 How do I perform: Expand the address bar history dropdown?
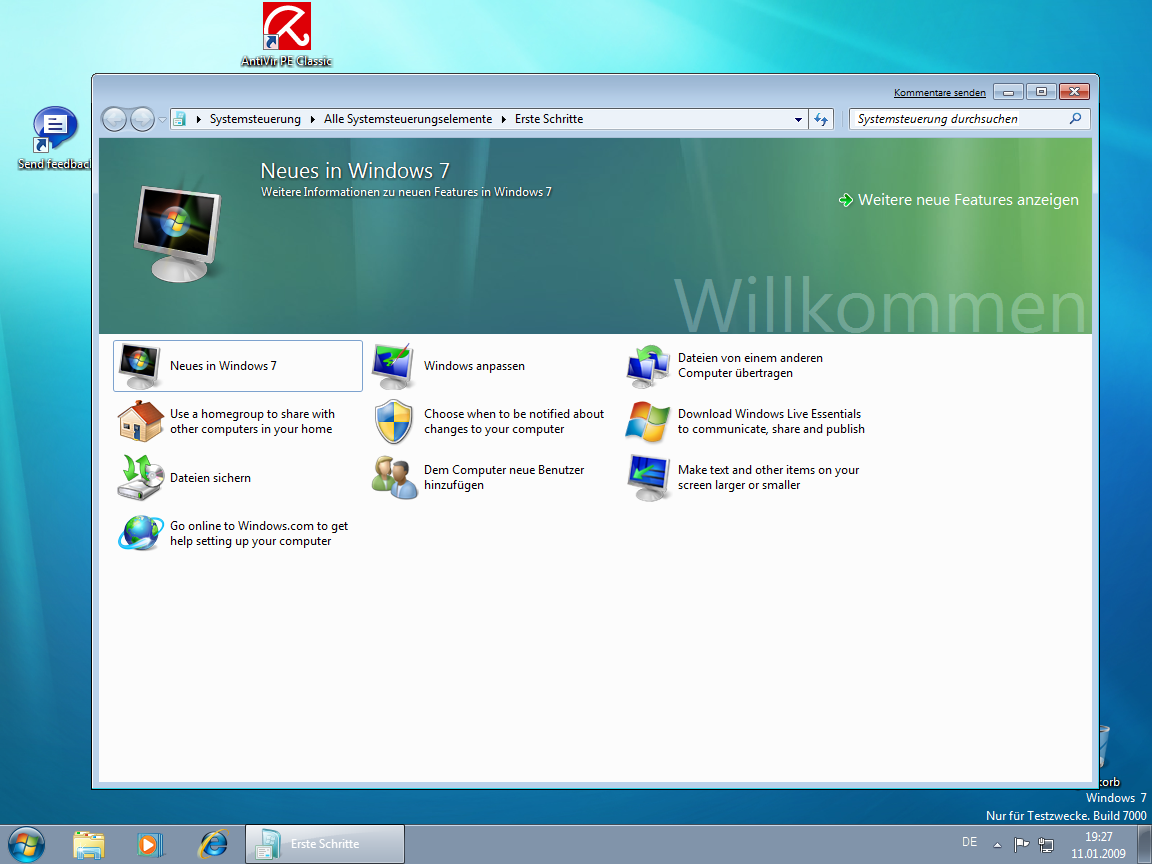click(798, 119)
